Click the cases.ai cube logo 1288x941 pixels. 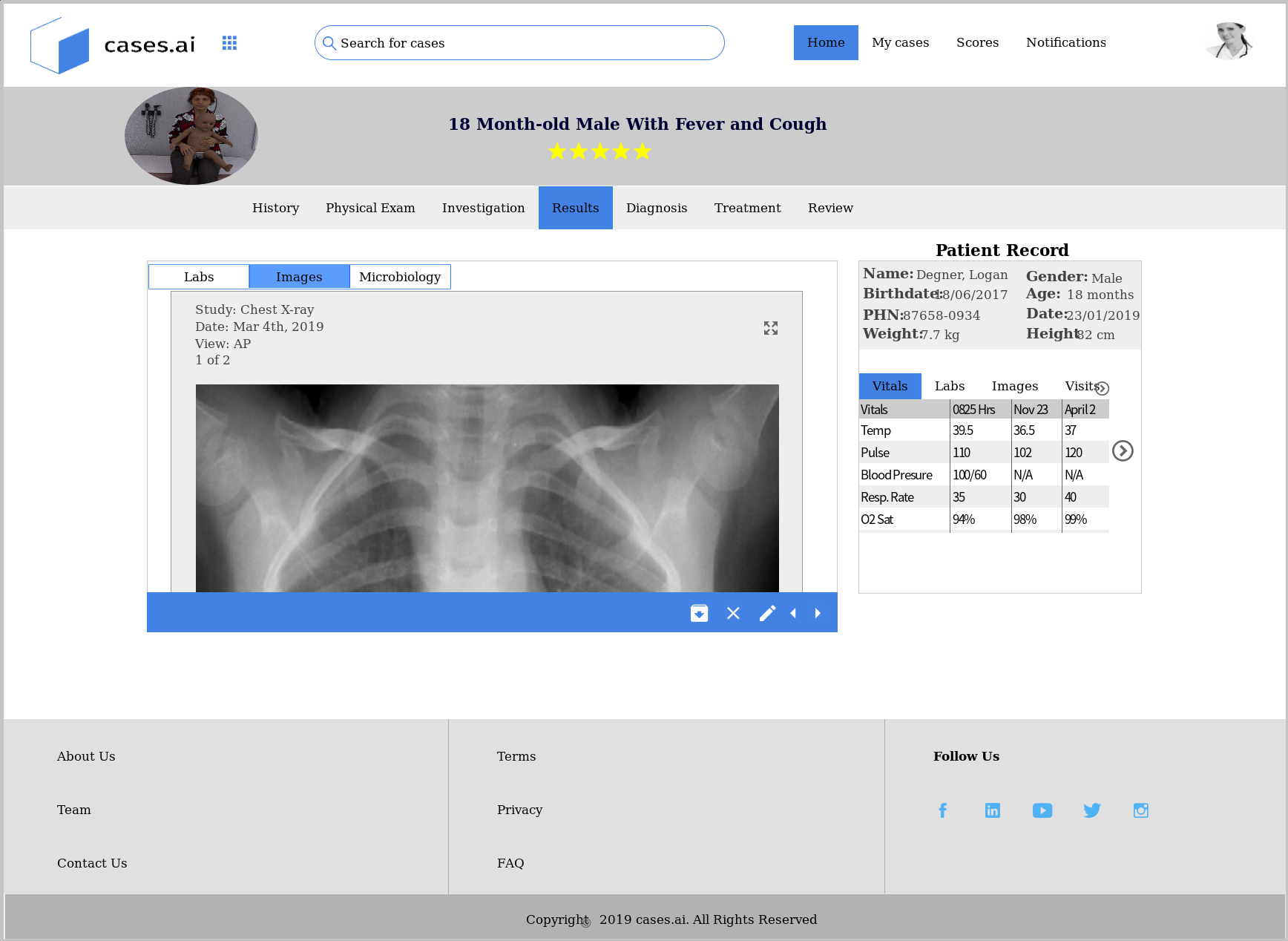coord(59,45)
